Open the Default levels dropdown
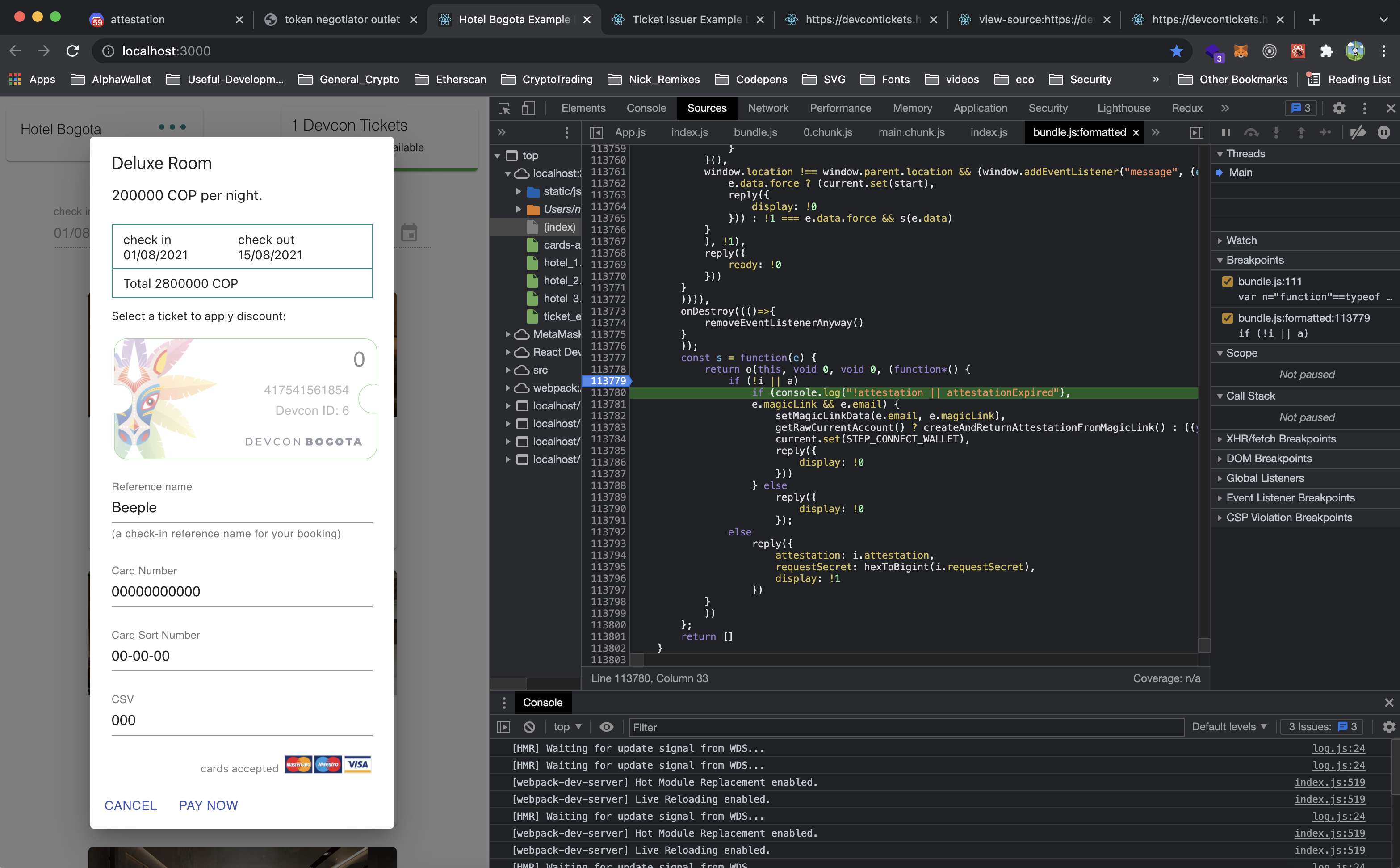This screenshot has height=868, width=1400. 1228,726
